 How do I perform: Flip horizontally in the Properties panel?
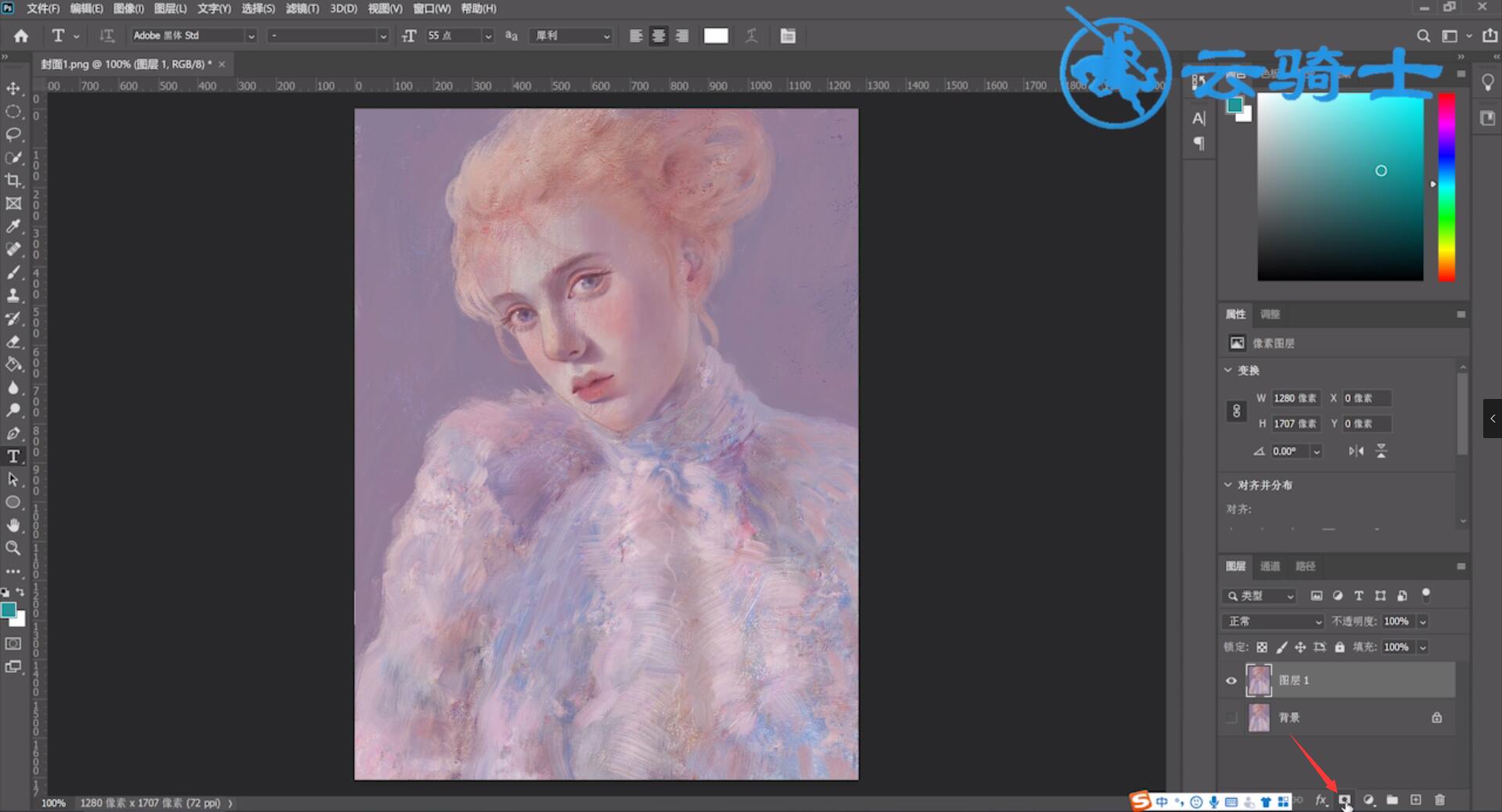(1356, 451)
